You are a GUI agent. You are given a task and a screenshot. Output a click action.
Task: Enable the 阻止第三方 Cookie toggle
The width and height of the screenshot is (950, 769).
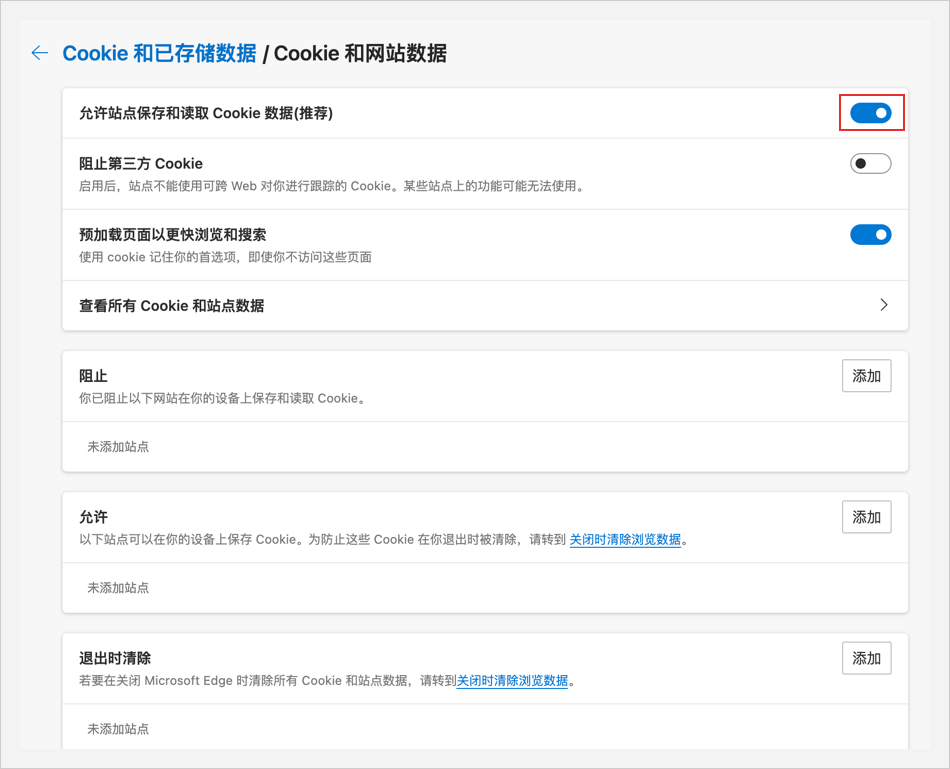coord(870,164)
